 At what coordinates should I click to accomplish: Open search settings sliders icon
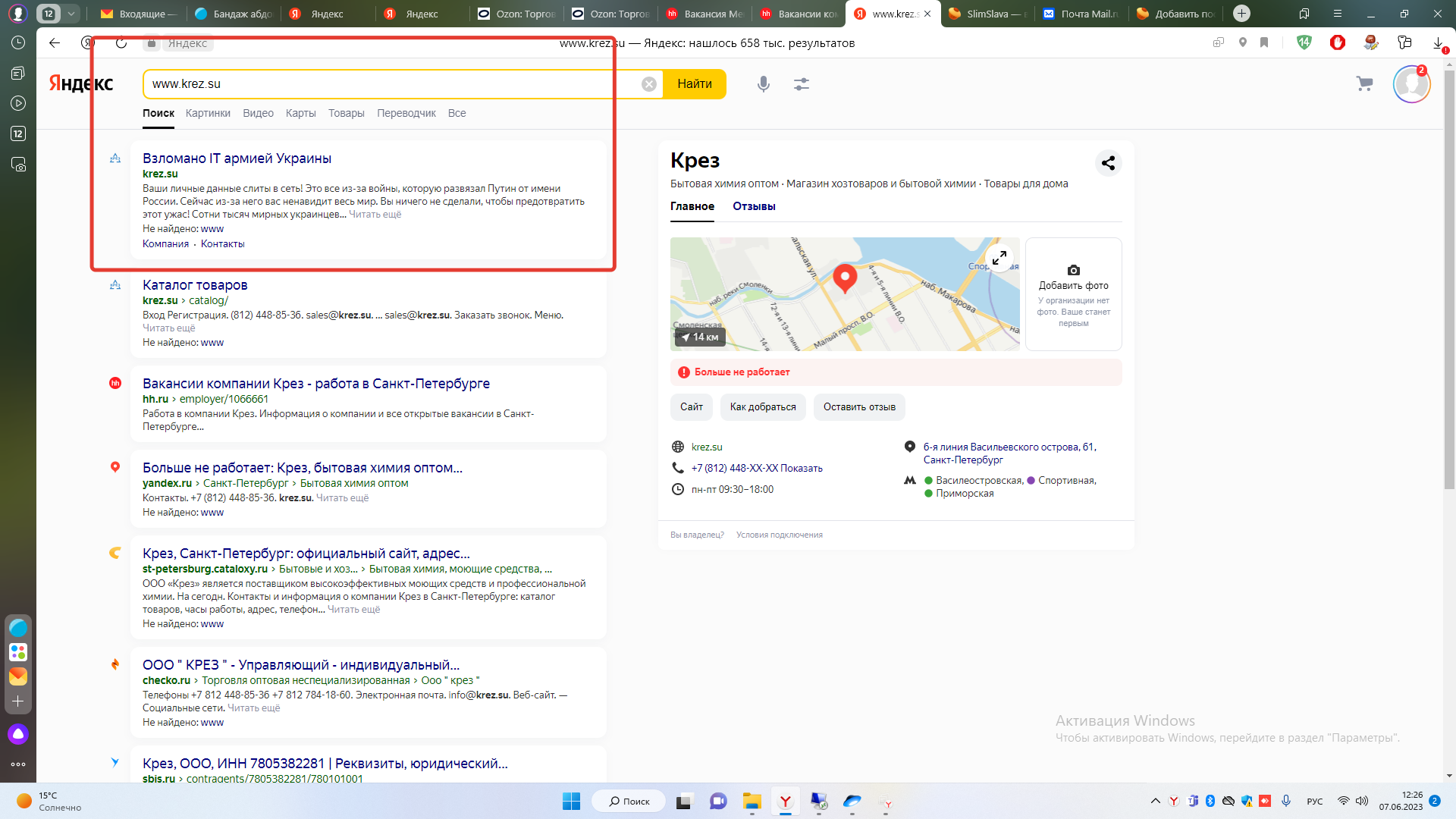pos(802,84)
